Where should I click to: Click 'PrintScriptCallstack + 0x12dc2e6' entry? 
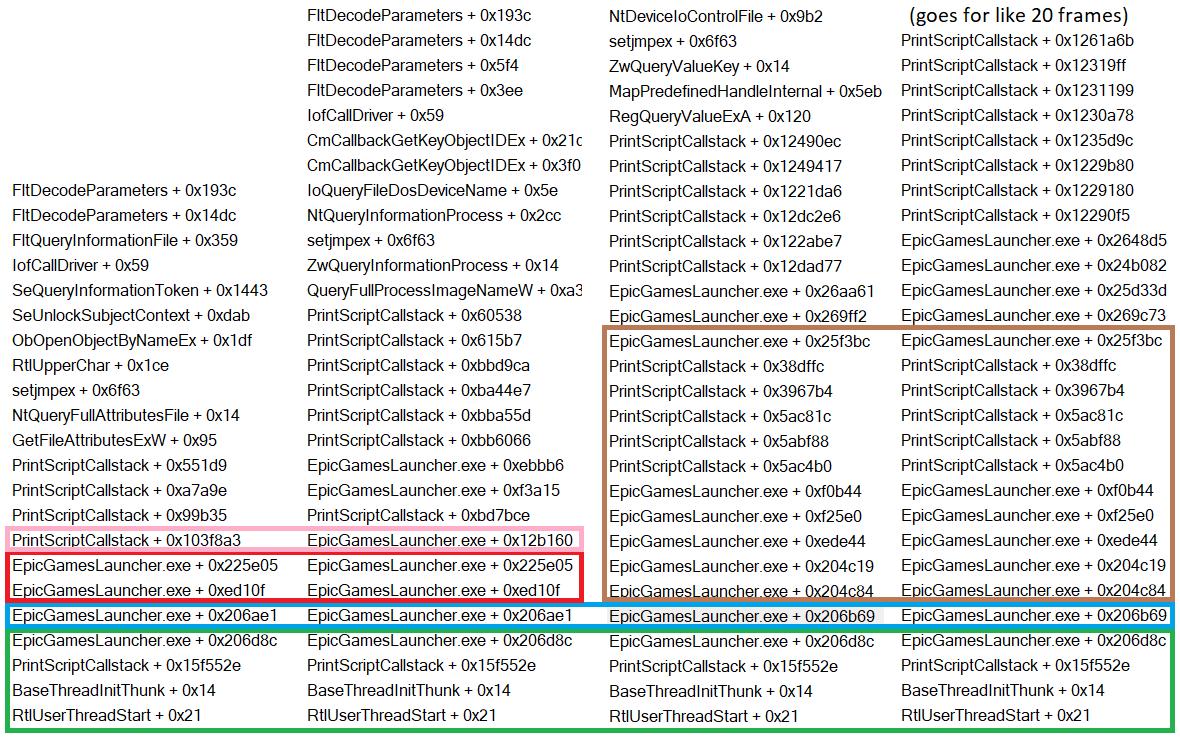(x=725, y=216)
